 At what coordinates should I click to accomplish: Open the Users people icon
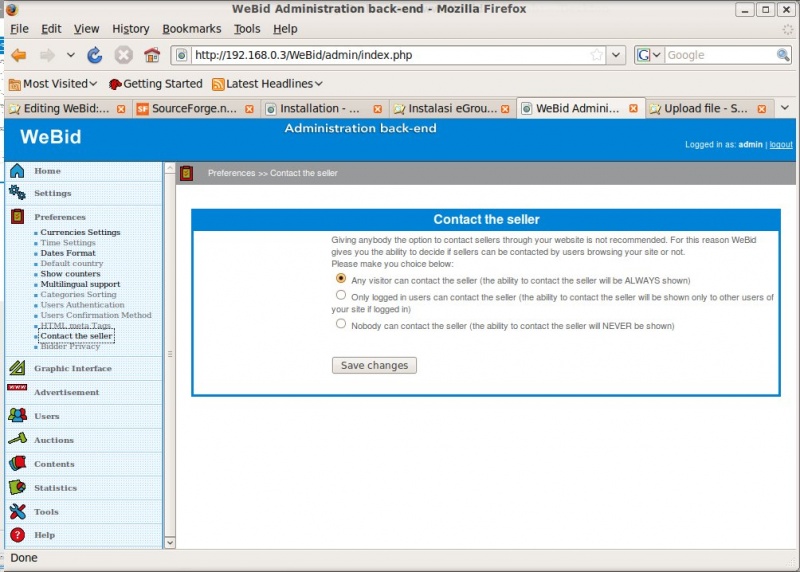(x=17, y=416)
